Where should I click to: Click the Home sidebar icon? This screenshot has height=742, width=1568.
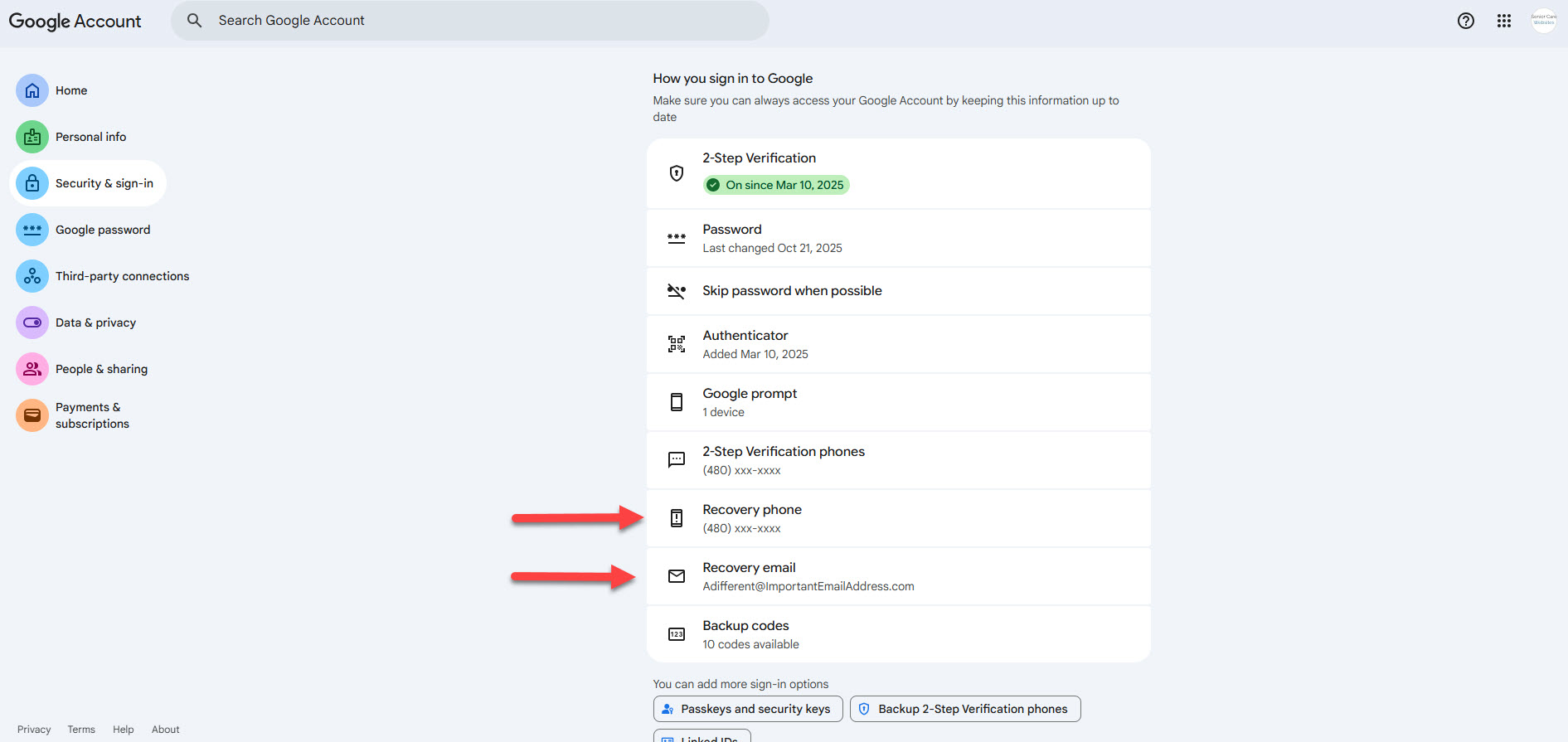(x=32, y=90)
